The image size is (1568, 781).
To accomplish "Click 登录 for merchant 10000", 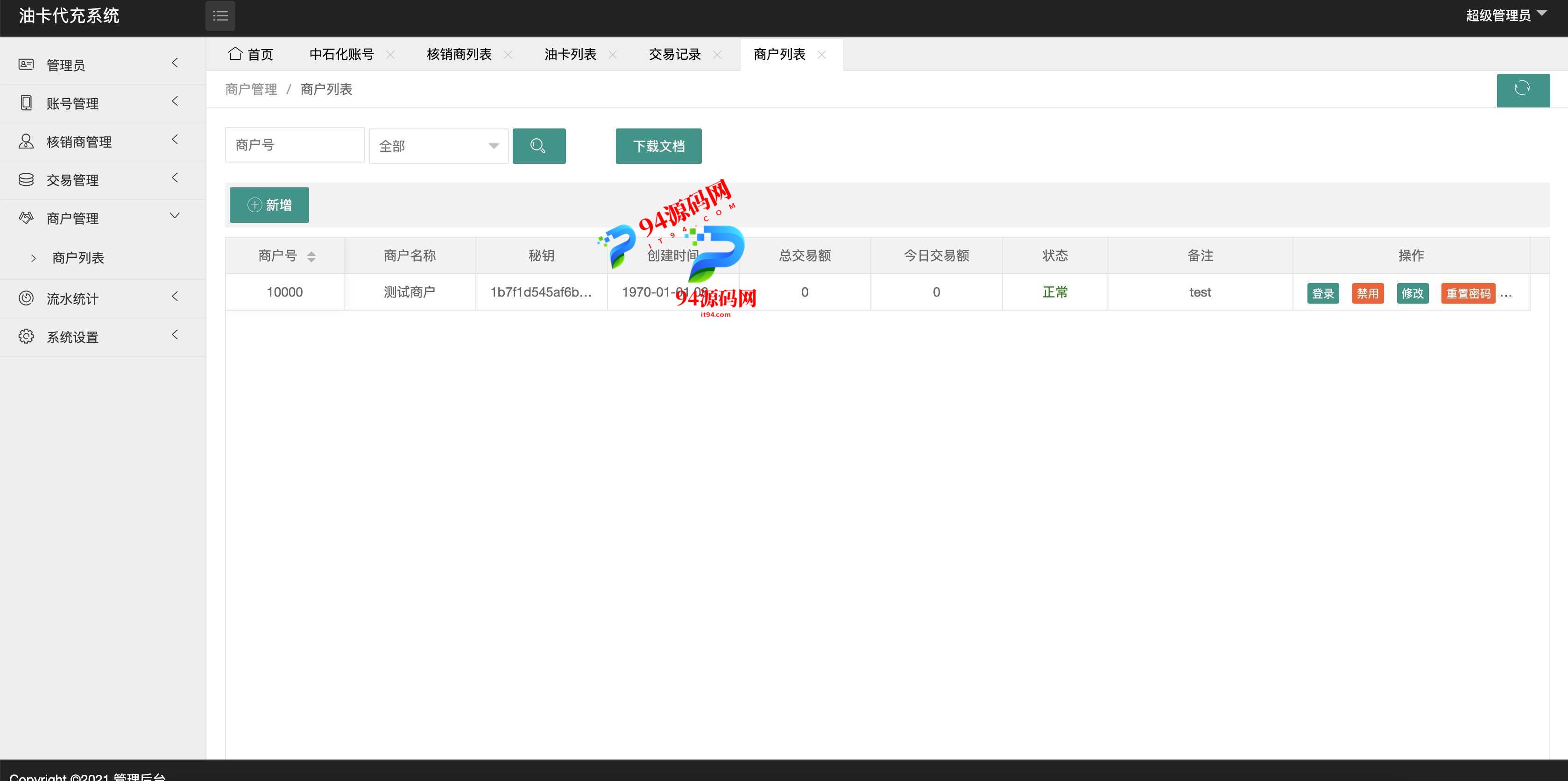I will click(x=1323, y=293).
